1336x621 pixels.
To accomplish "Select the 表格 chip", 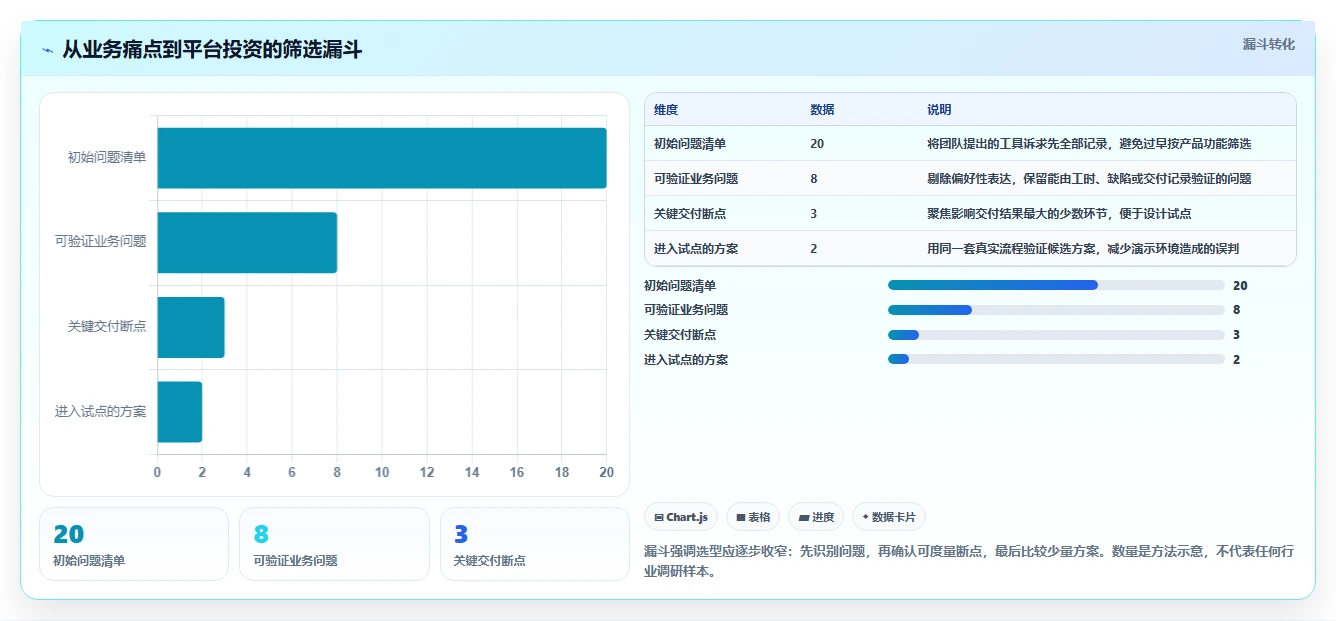I will 753,517.
